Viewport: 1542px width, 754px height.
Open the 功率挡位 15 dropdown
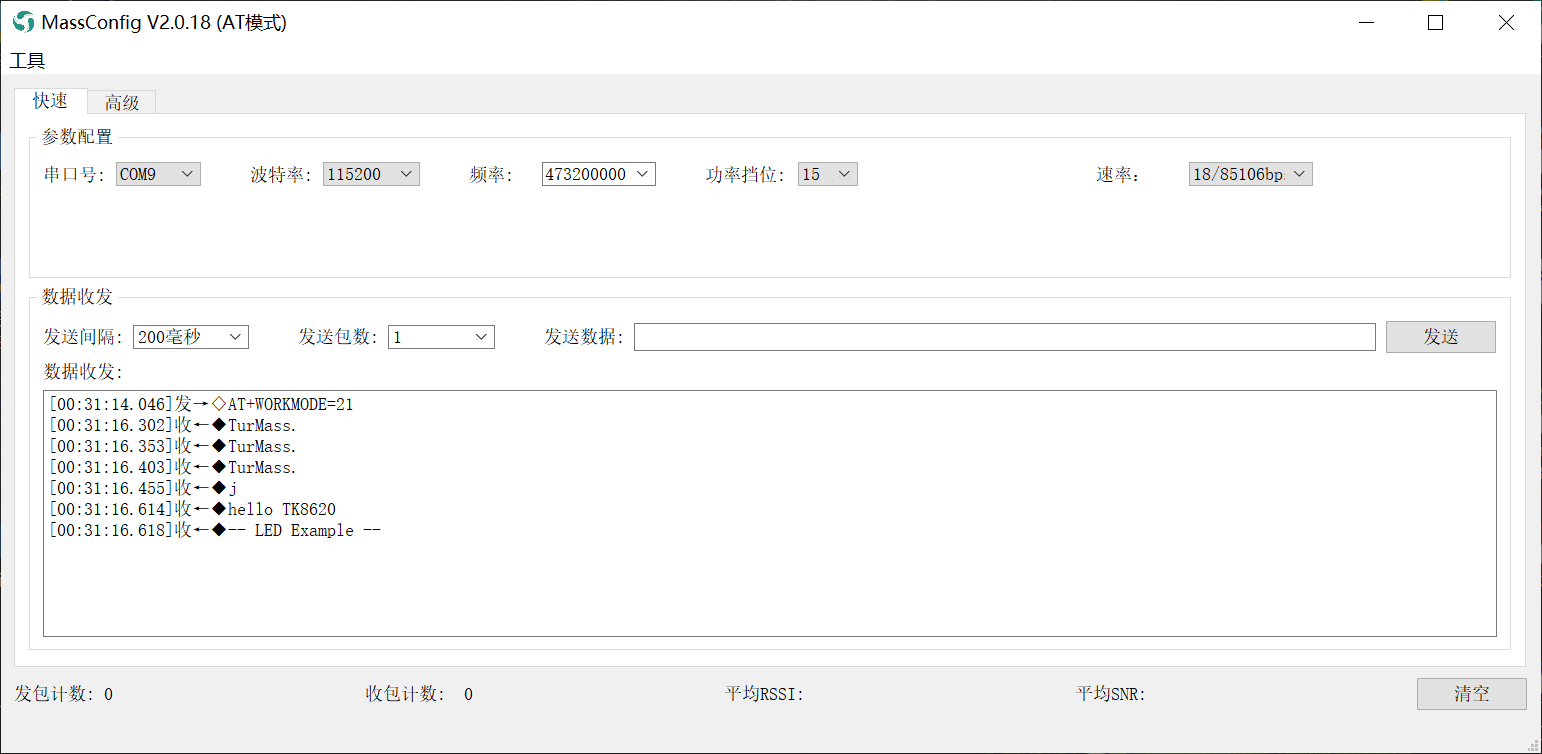(x=827, y=174)
